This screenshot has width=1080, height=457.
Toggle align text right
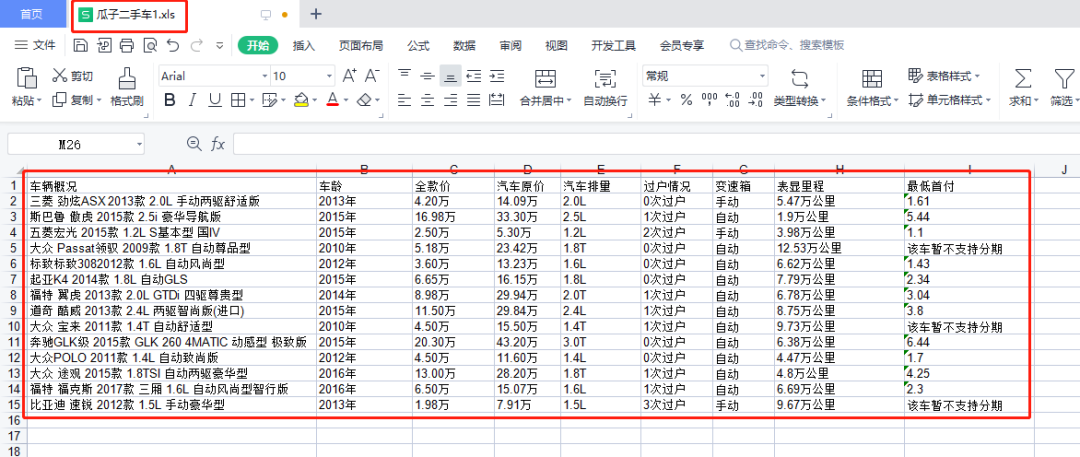450,101
